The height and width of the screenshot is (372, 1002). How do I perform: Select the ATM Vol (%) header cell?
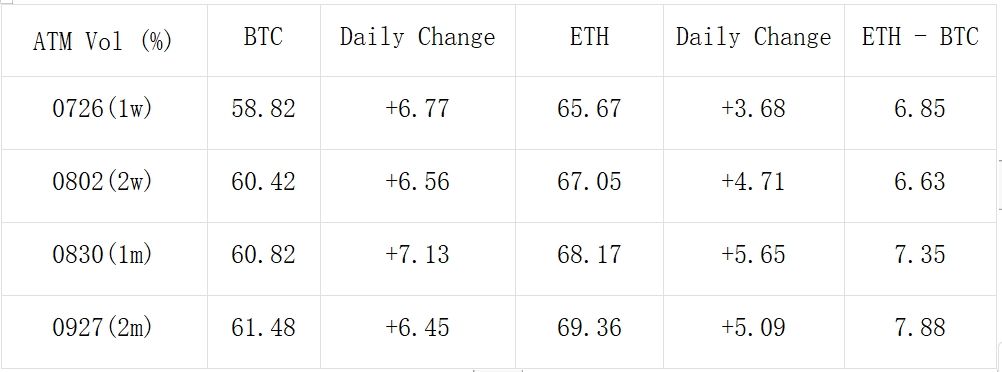point(104,40)
